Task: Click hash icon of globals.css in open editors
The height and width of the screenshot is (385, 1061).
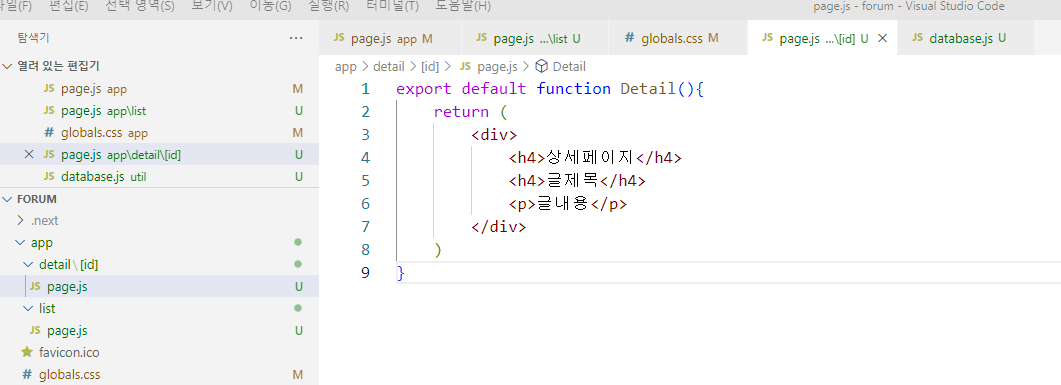Action: tap(49, 133)
